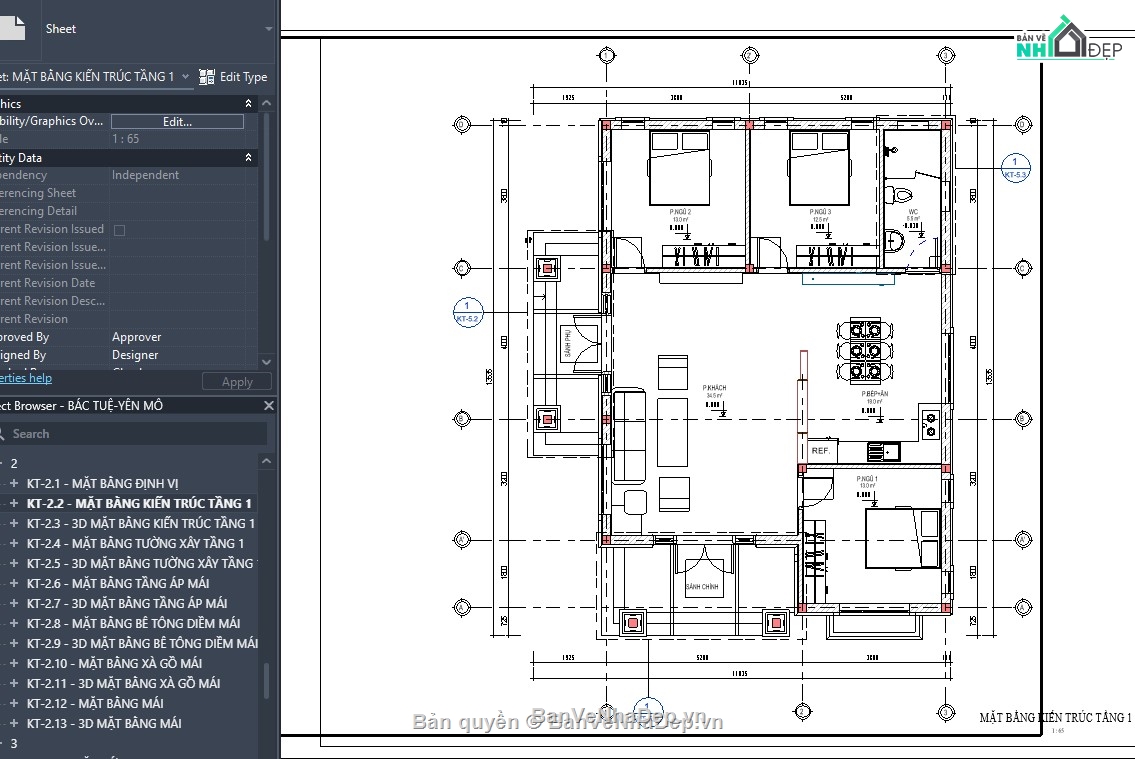Expand sheet KT-2.1 - MẶT BẰNG ĐỊNH VỊ
This screenshot has width=1135, height=759.
point(14,483)
